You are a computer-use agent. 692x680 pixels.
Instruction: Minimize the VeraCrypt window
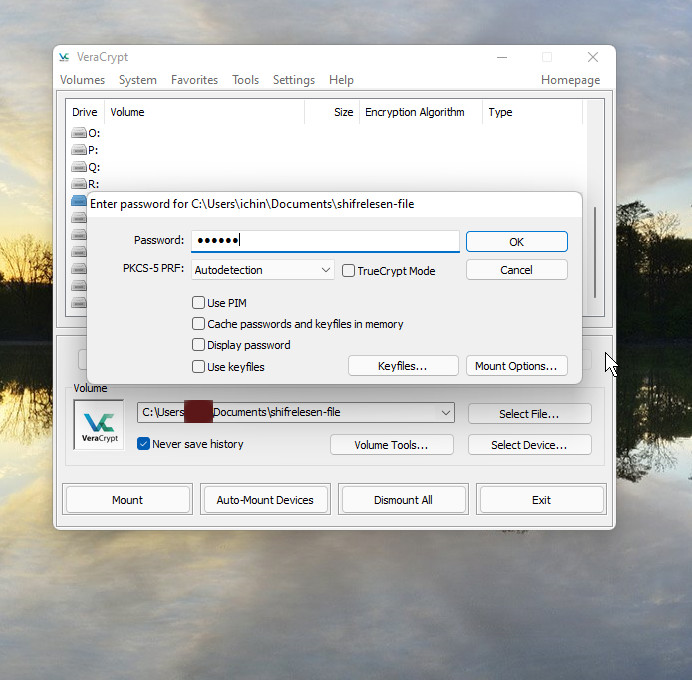coord(502,57)
